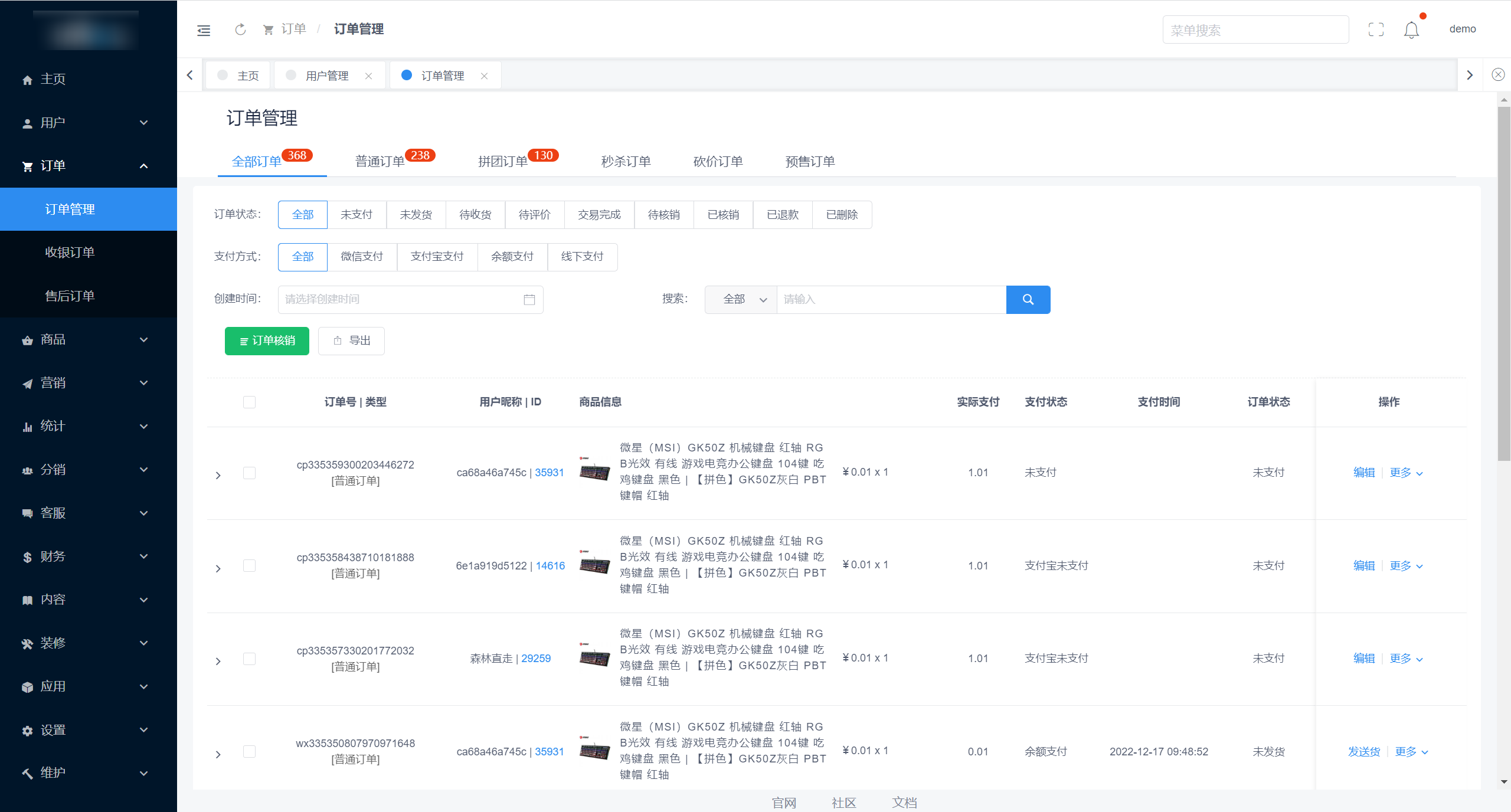The image size is (1511, 812).
Task: Expand row for order wx335350807970971648
Action: [x=218, y=755]
